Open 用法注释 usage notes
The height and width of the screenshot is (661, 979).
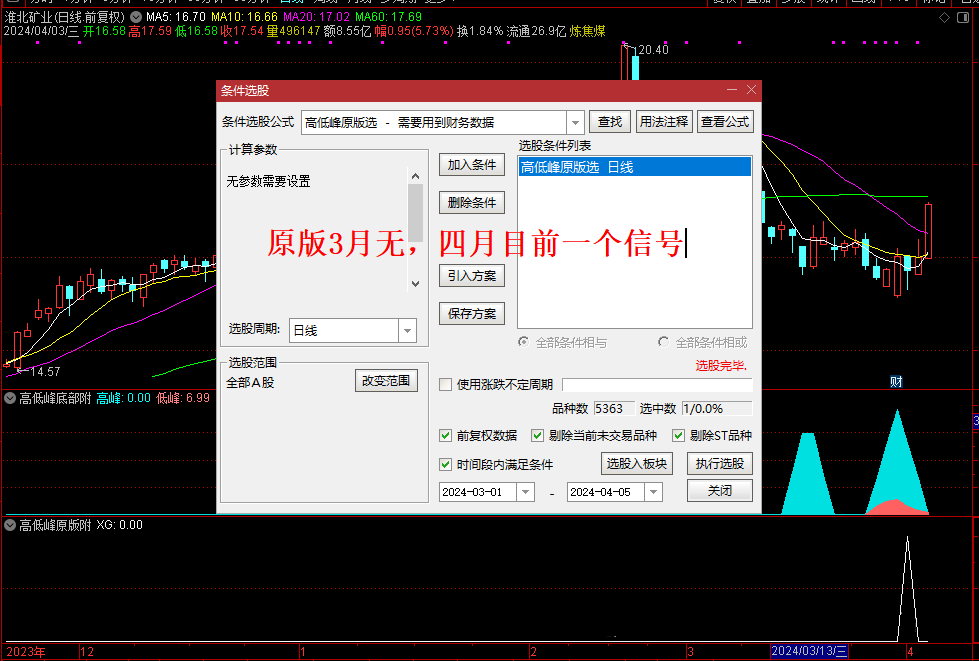pyautogui.click(x=664, y=122)
